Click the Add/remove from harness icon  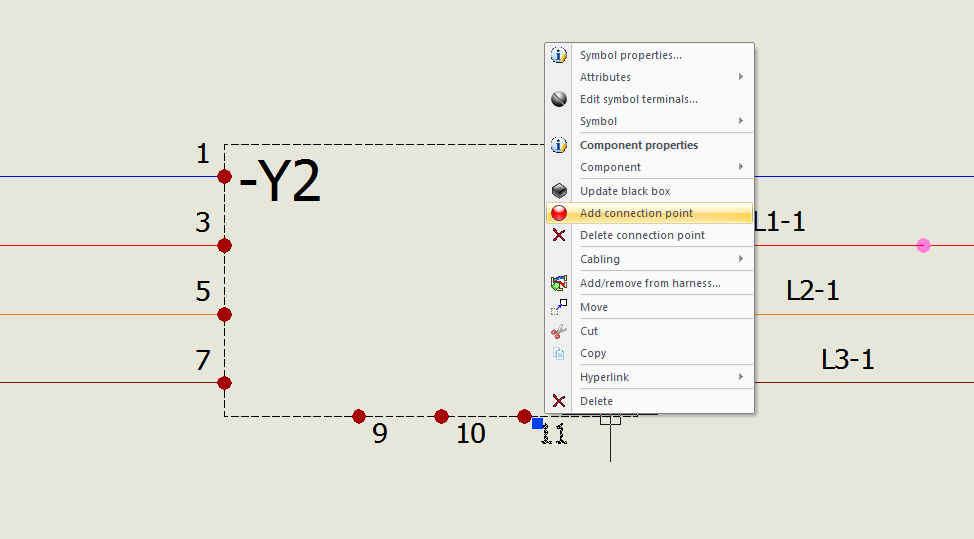[559, 283]
